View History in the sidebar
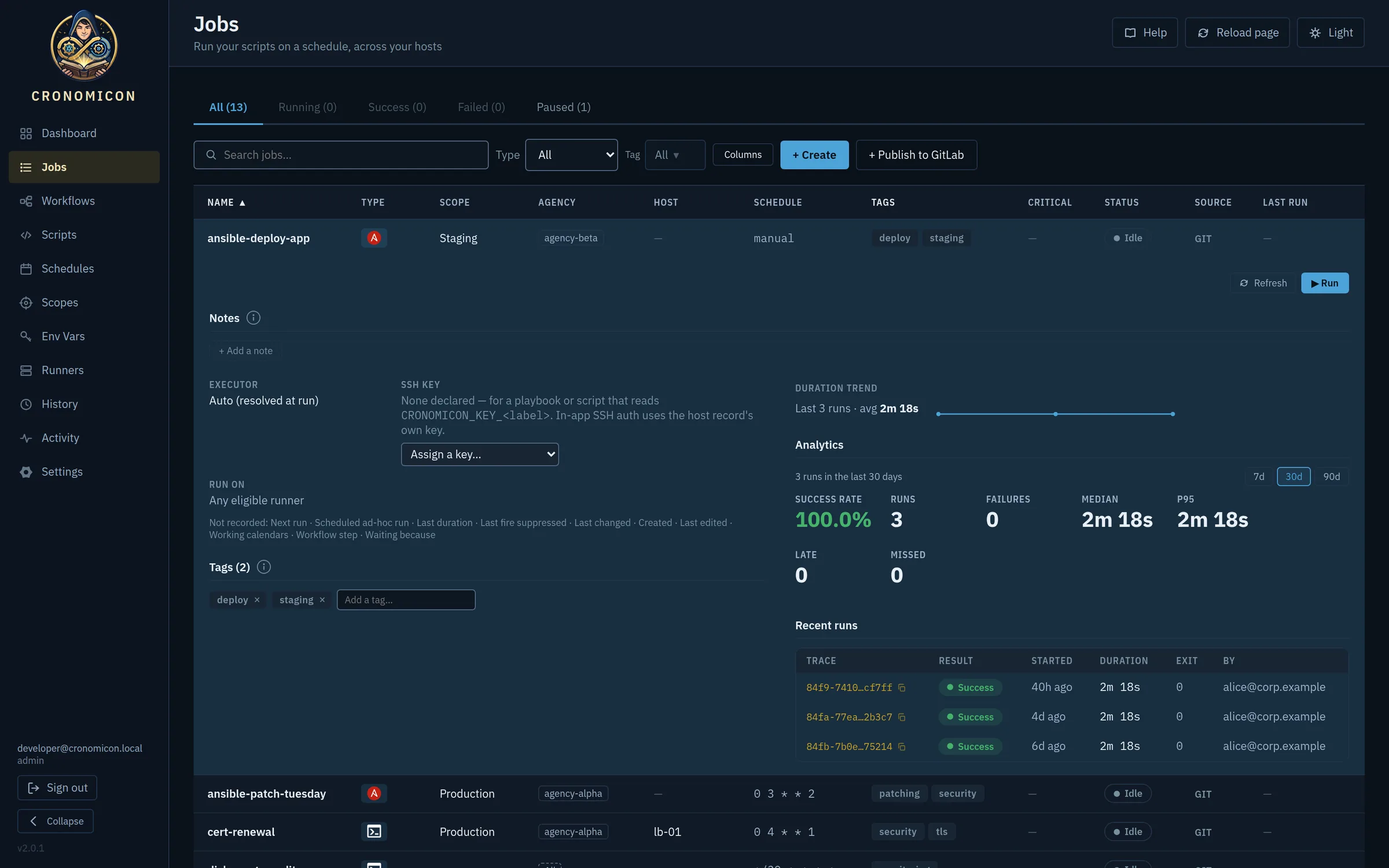Screen dimensions: 1389x868 [x=84, y=404]
